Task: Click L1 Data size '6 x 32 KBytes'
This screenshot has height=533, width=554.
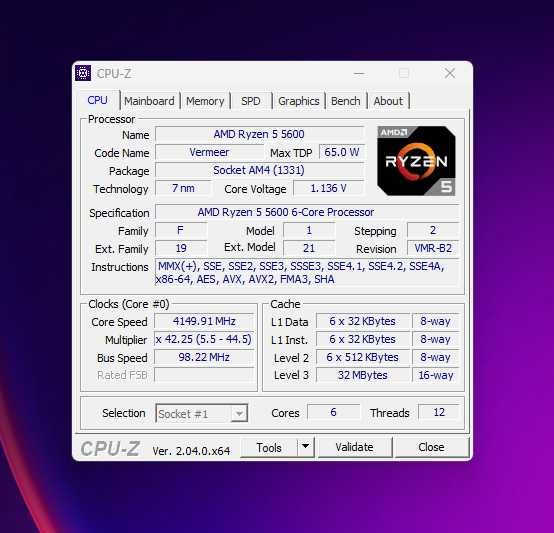Action: [x=363, y=321]
